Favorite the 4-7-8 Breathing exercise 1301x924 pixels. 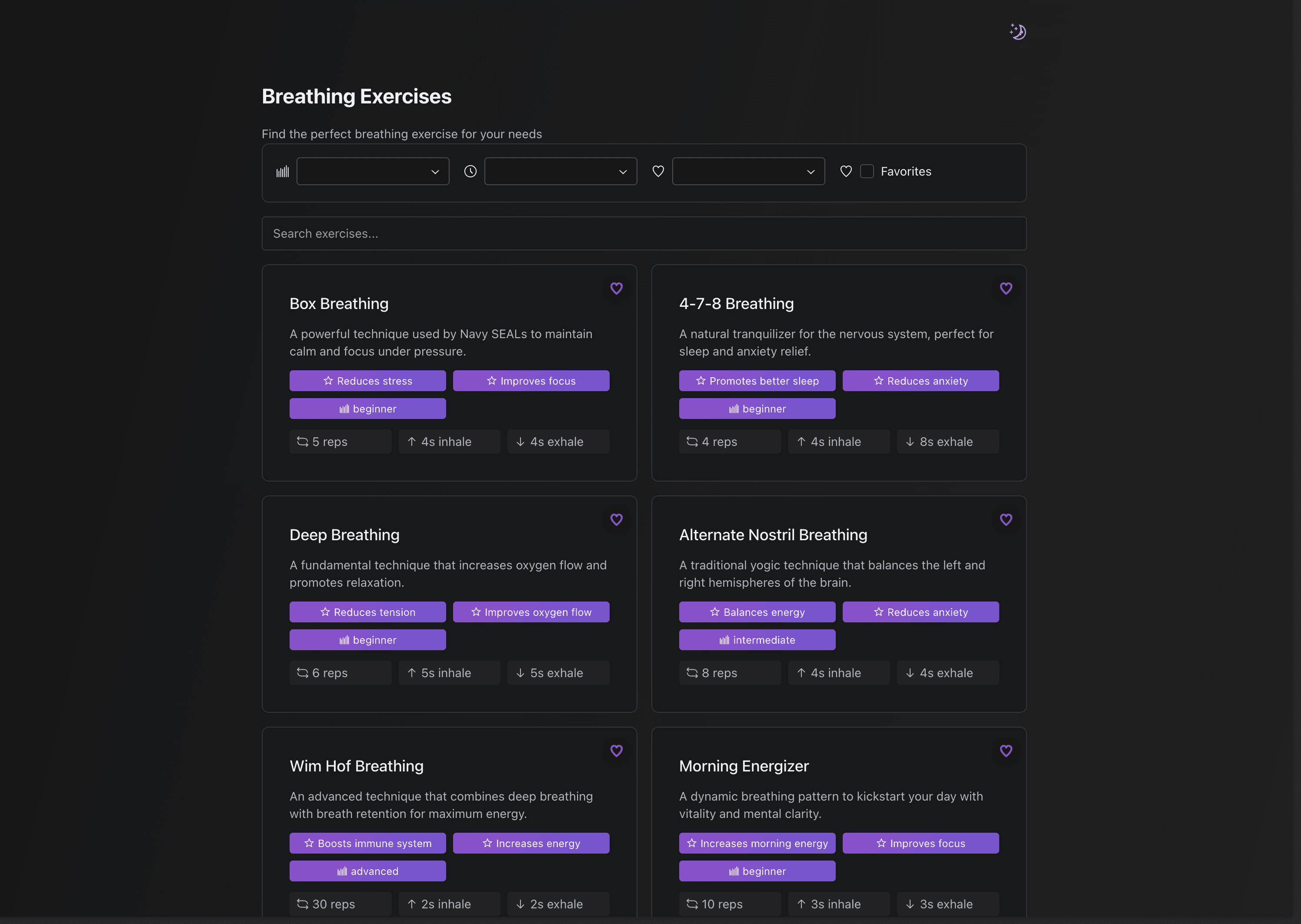1006,289
